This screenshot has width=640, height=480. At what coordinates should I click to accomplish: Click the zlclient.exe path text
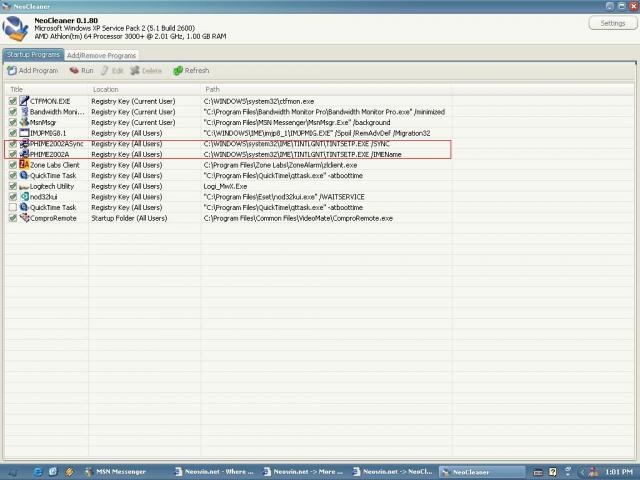pyautogui.click(x=280, y=165)
